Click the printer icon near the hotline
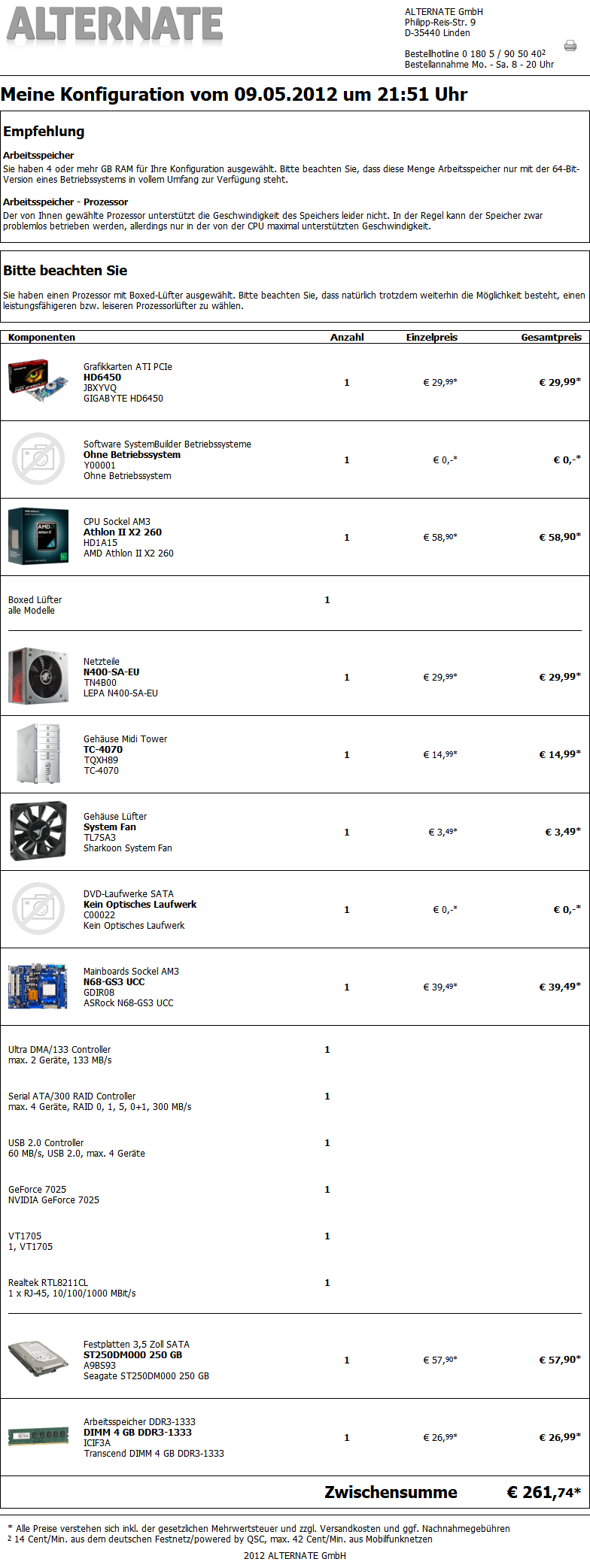The image size is (590, 1568). click(570, 46)
